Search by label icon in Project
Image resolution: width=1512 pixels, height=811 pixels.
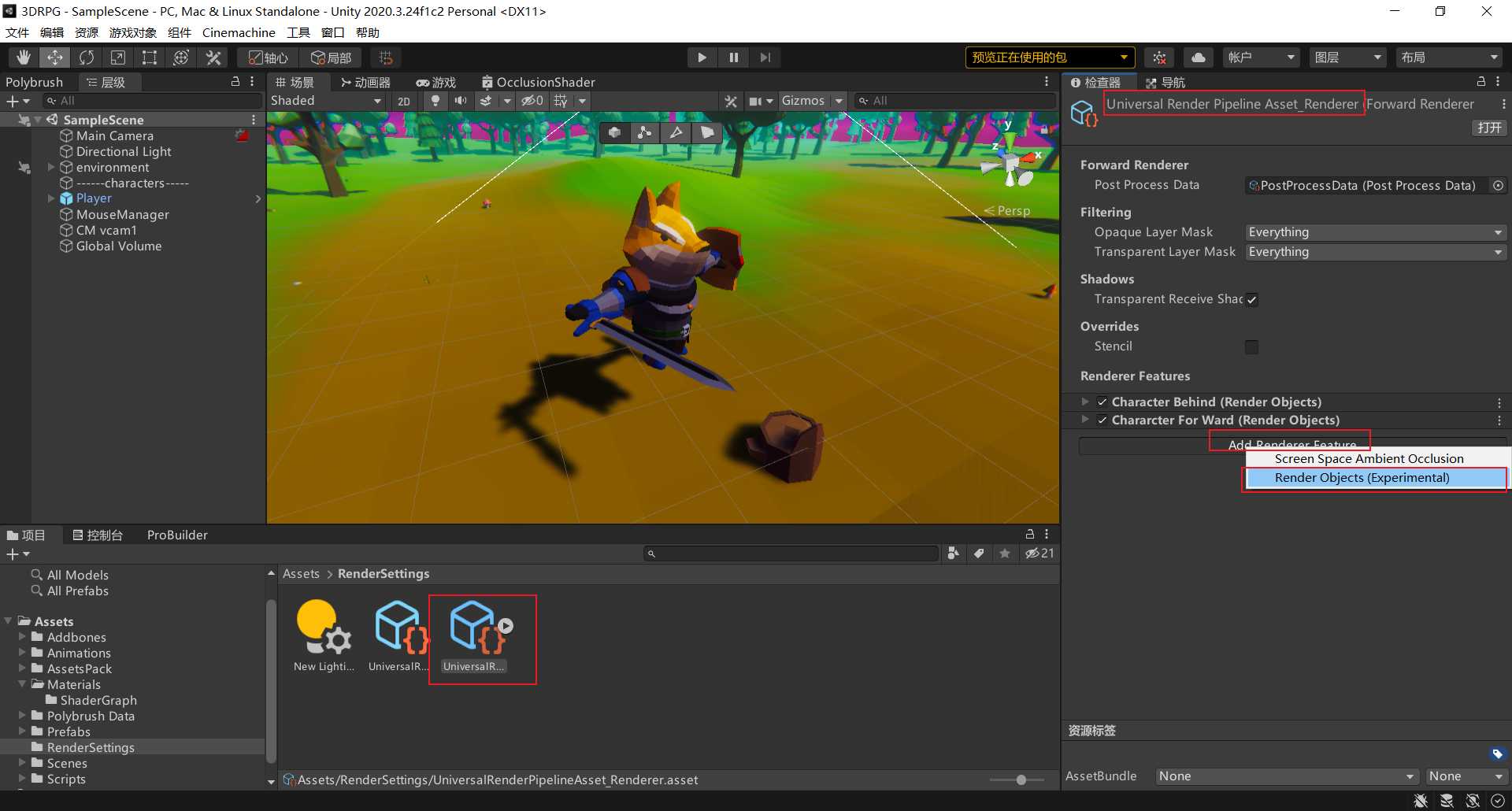click(x=979, y=554)
